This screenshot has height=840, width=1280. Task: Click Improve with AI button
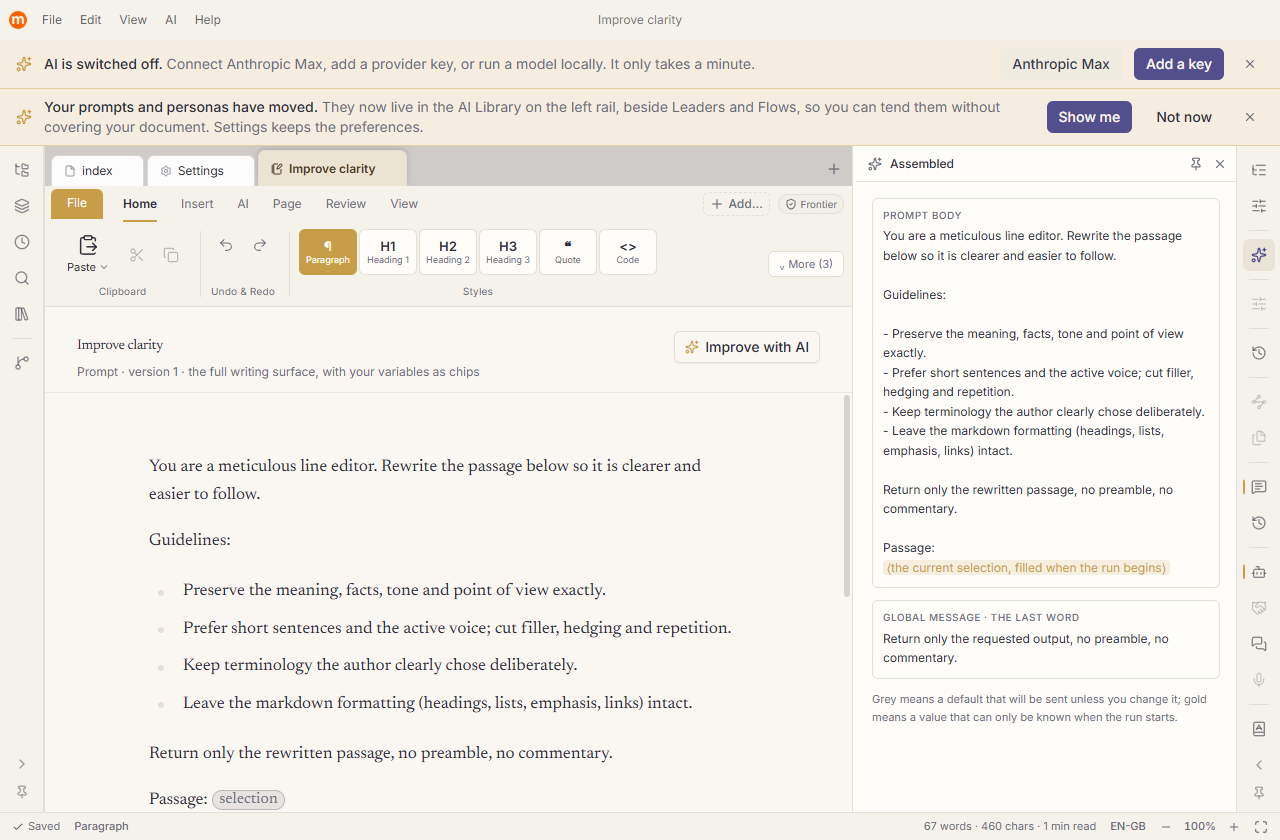point(747,347)
